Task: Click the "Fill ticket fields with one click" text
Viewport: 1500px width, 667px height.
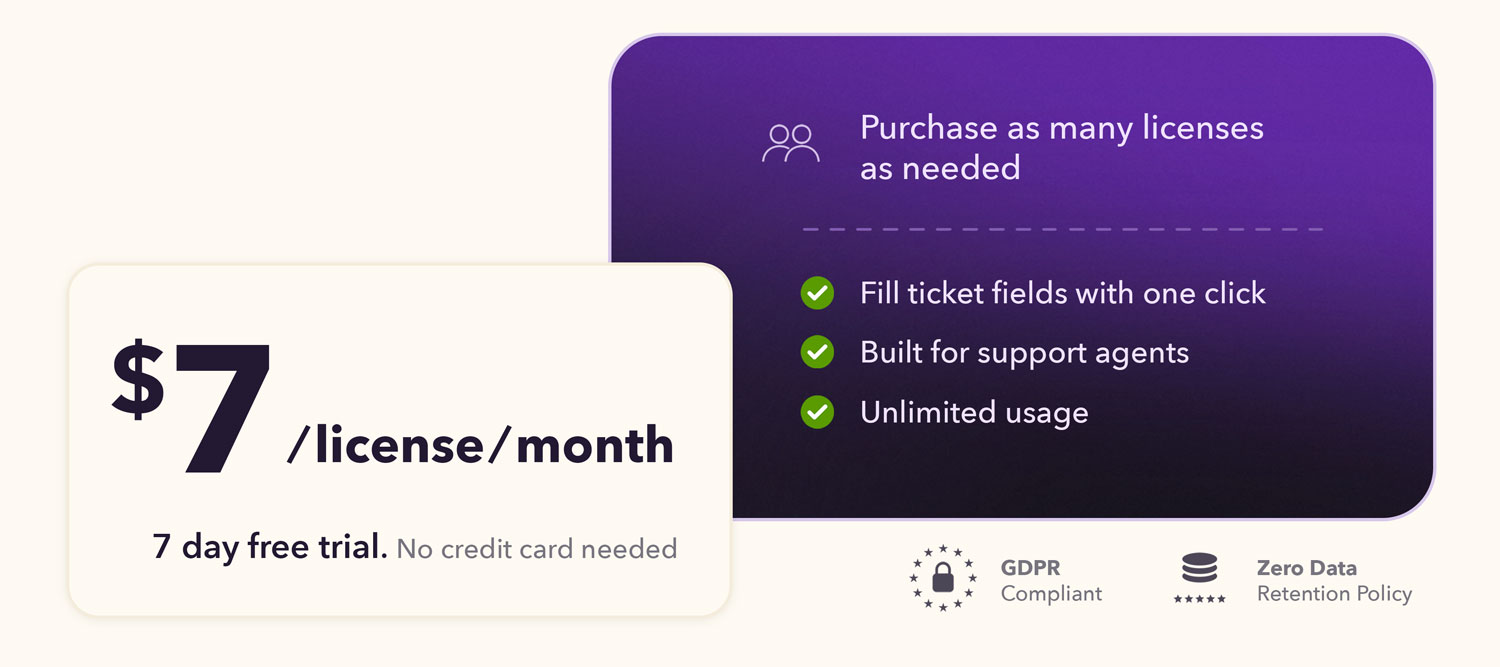Action: click(1062, 293)
